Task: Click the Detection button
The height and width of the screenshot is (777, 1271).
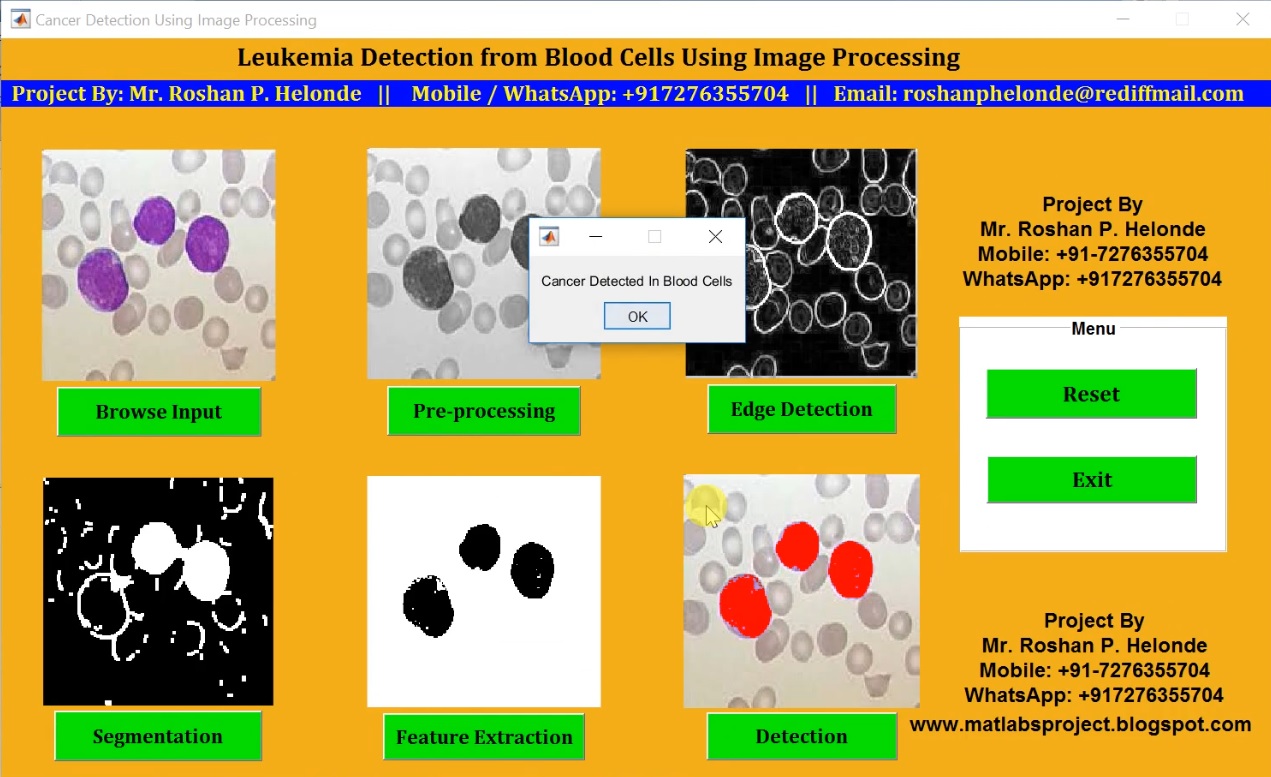Action: 800,736
